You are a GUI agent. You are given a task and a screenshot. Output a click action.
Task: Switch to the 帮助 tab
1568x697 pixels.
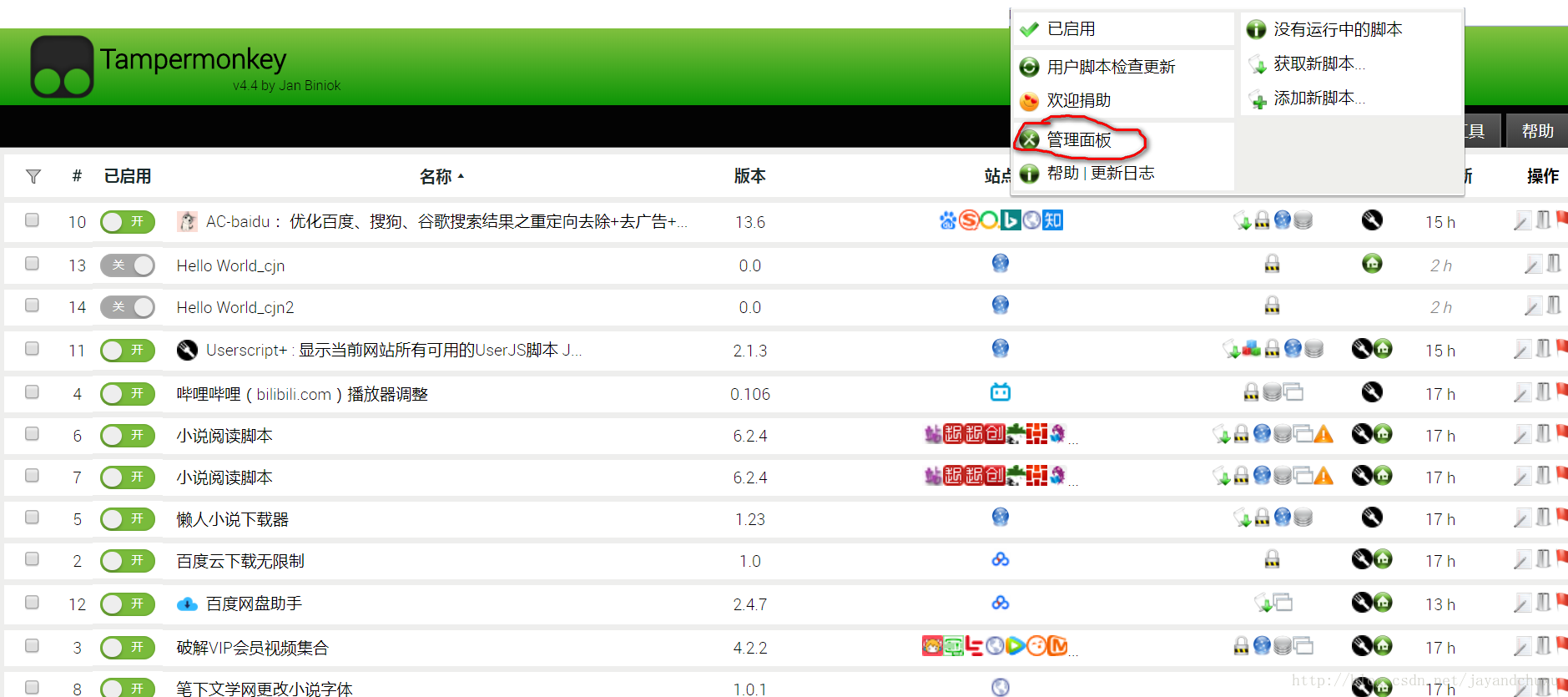[1537, 131]
